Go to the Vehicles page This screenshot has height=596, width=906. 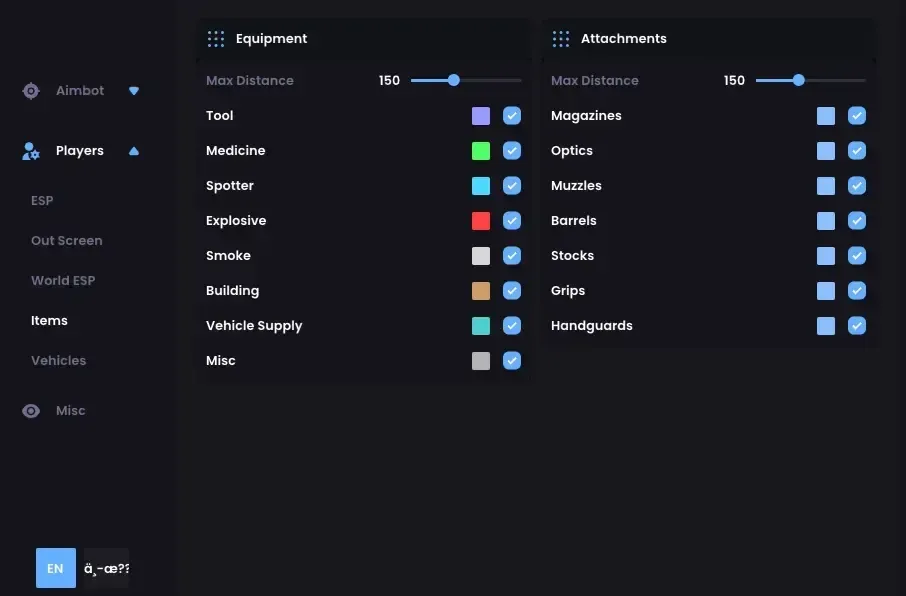(x=58, y=361)
